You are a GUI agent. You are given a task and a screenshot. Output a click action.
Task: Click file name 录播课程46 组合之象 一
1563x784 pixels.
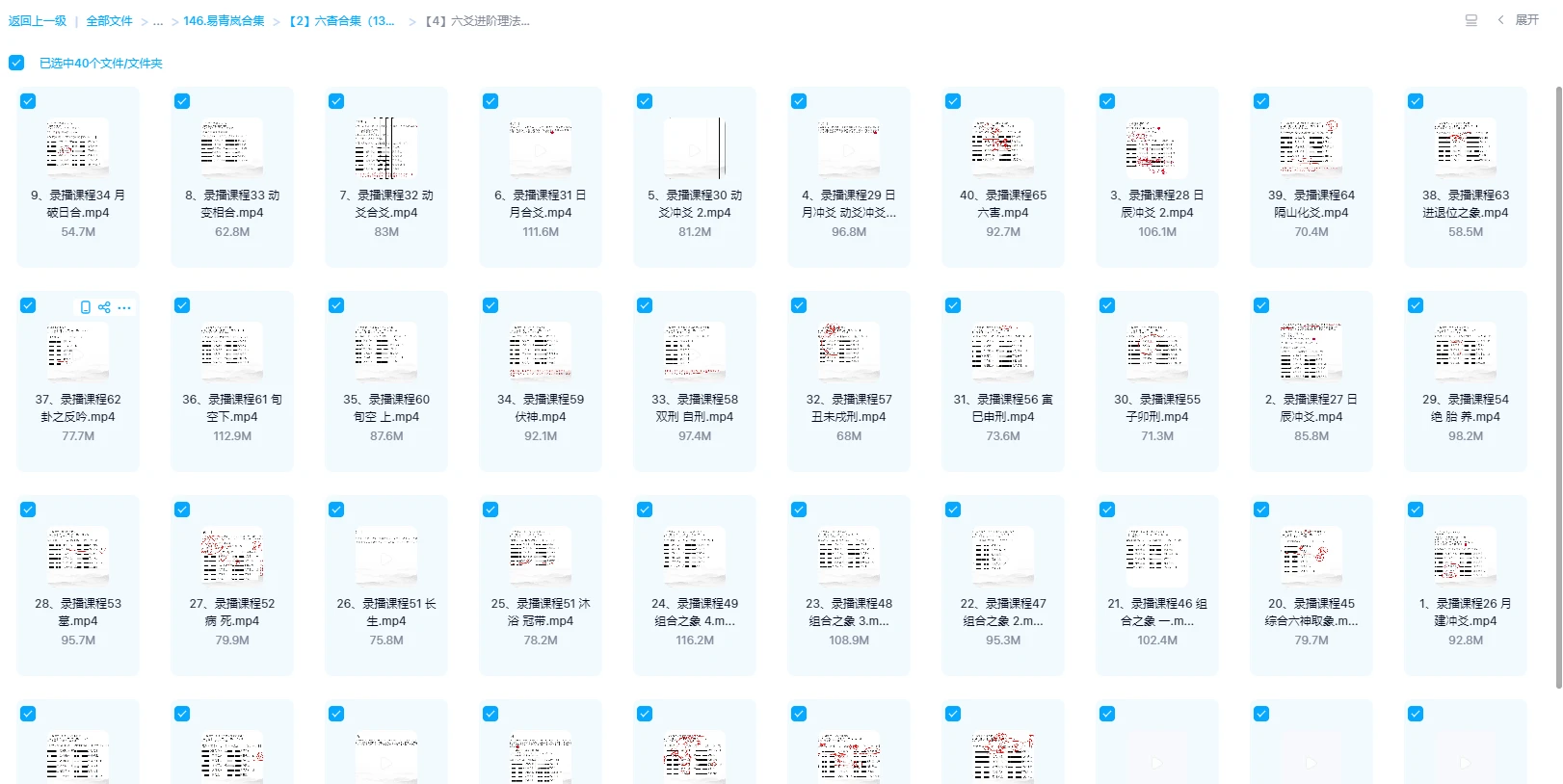1157,612
